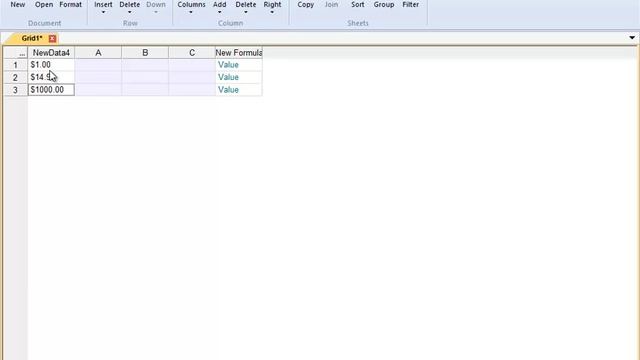The width and height of the screenshot is (640, 360).
Task: Select the cell containing $1000.00
Action: tap(51, 90)
